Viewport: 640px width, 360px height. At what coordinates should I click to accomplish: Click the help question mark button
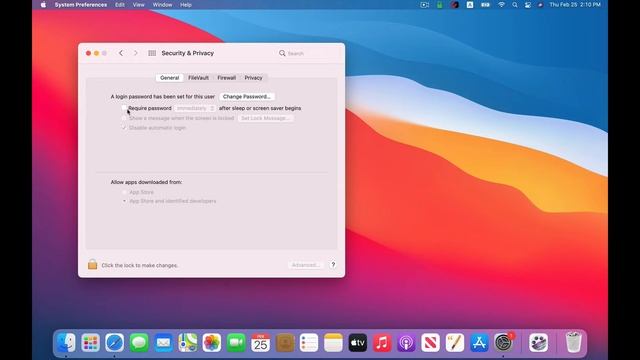click(x=333, y=264)
